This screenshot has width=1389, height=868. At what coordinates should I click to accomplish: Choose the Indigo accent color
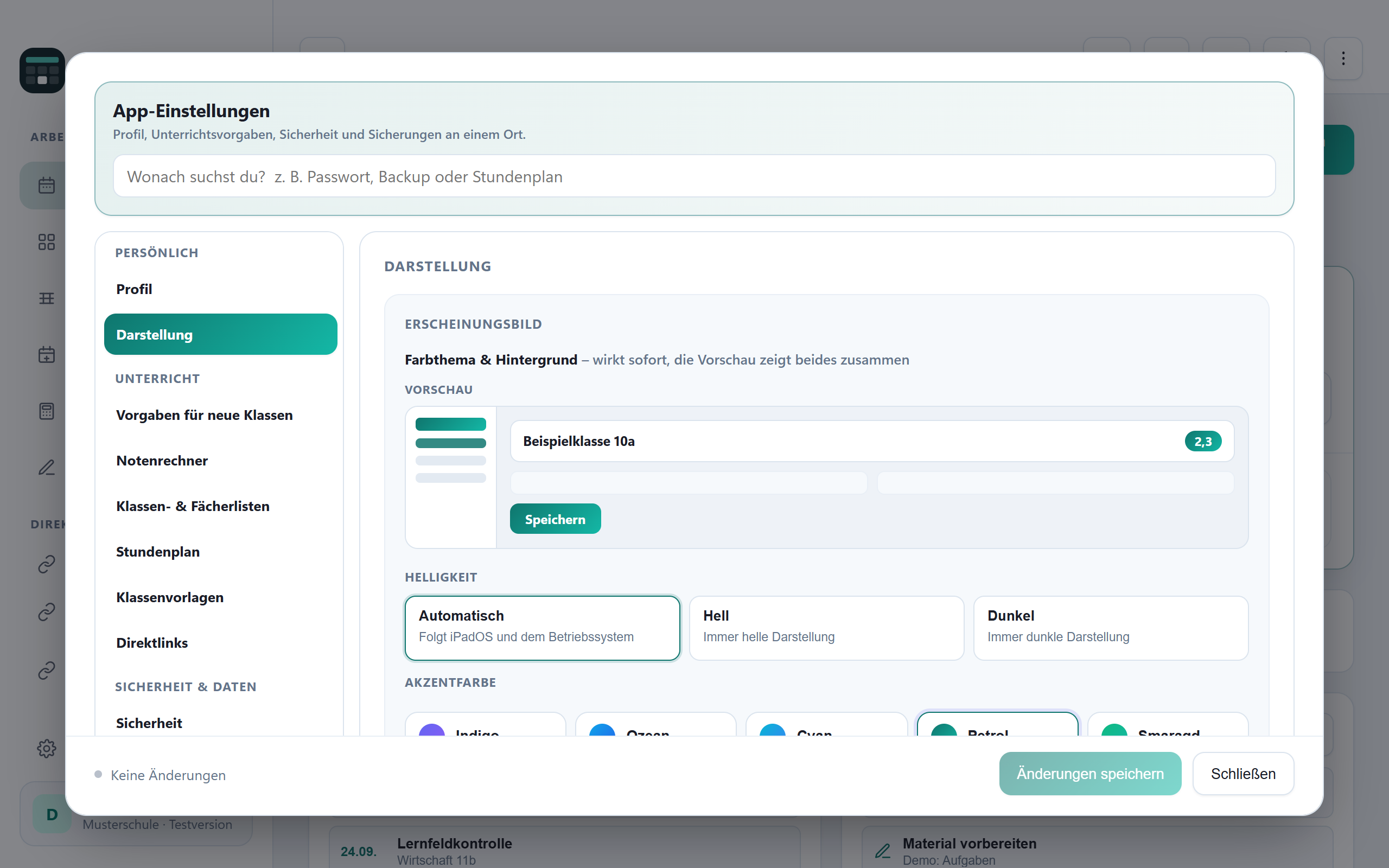pos(486,724)
